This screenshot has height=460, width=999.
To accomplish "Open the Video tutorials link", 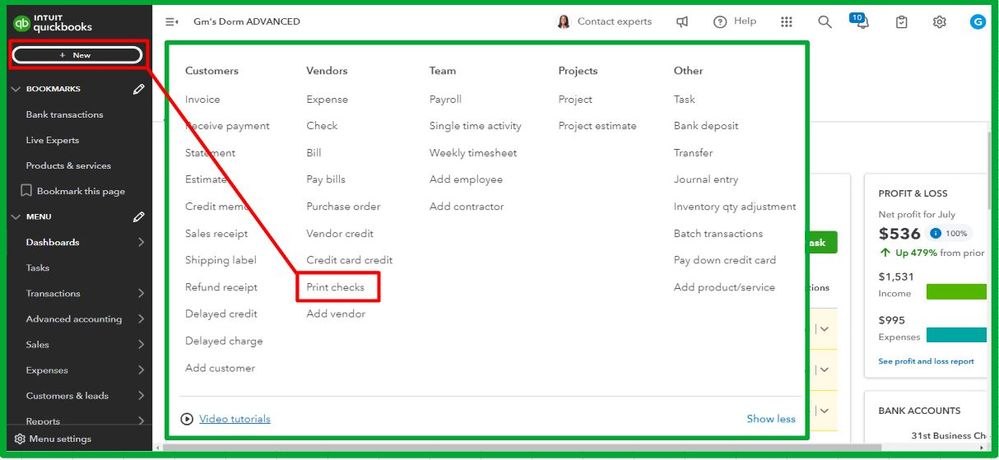I will point(234,419).
